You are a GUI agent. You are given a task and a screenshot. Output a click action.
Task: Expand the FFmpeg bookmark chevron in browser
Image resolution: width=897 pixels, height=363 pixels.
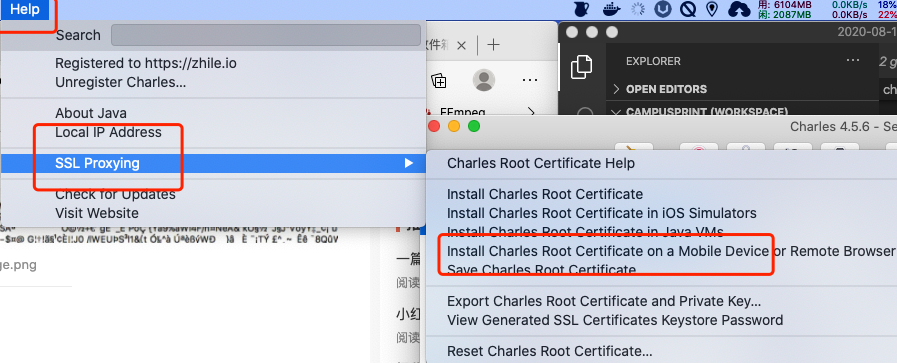click(x=531, y=111)
